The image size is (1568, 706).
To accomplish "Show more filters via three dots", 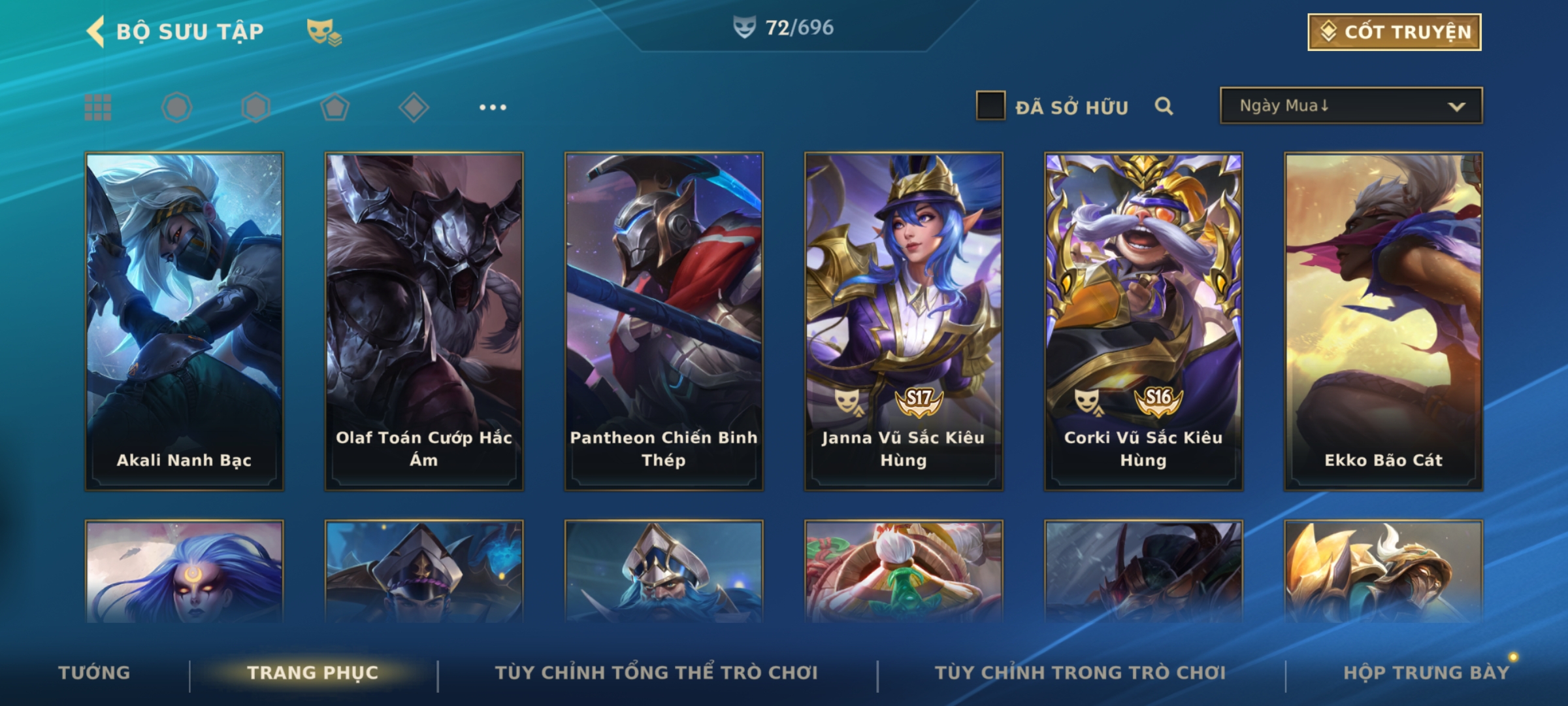I will coord(493,107).
